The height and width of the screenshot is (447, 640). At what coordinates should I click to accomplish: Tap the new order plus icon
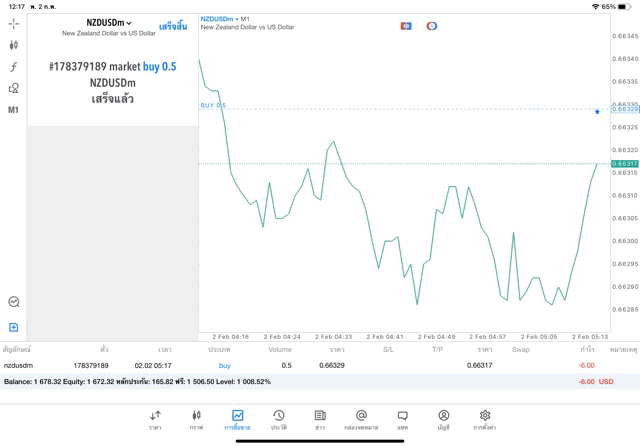pyautogui.click(x=14, y=327)
